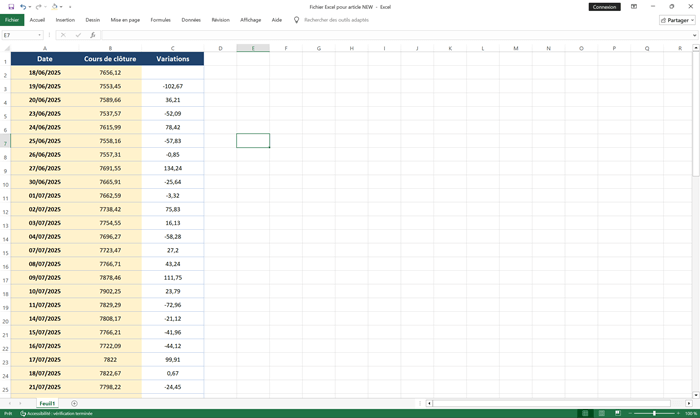Undo the last action
Screen dimensions: 700x418
pos(22,6)
